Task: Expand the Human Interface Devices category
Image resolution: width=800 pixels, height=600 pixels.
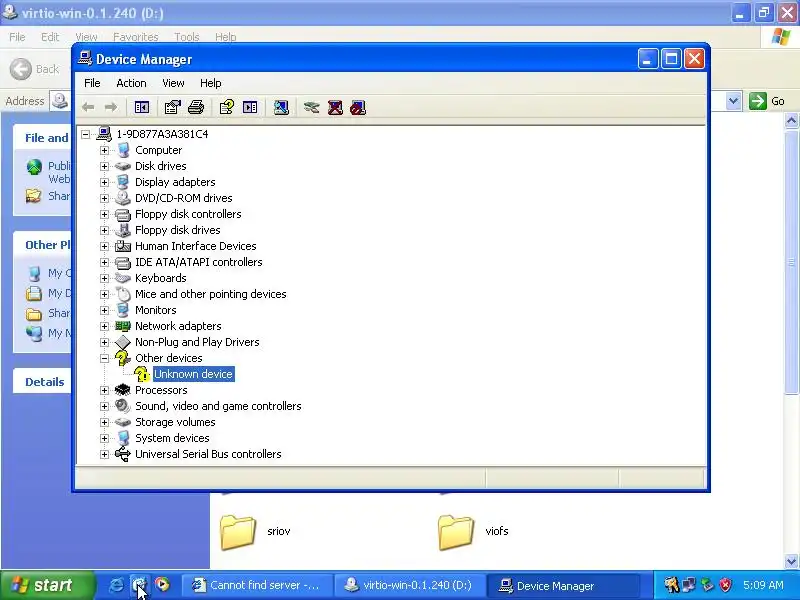Action: (105, 246)
